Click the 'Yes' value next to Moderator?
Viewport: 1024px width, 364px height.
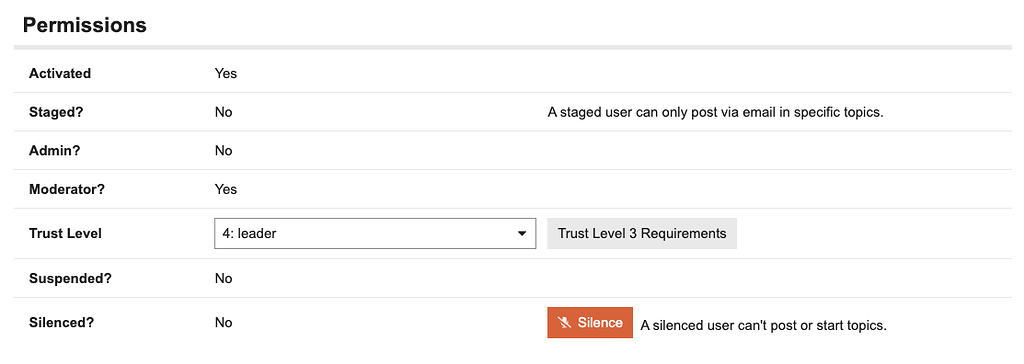point(226,189)
